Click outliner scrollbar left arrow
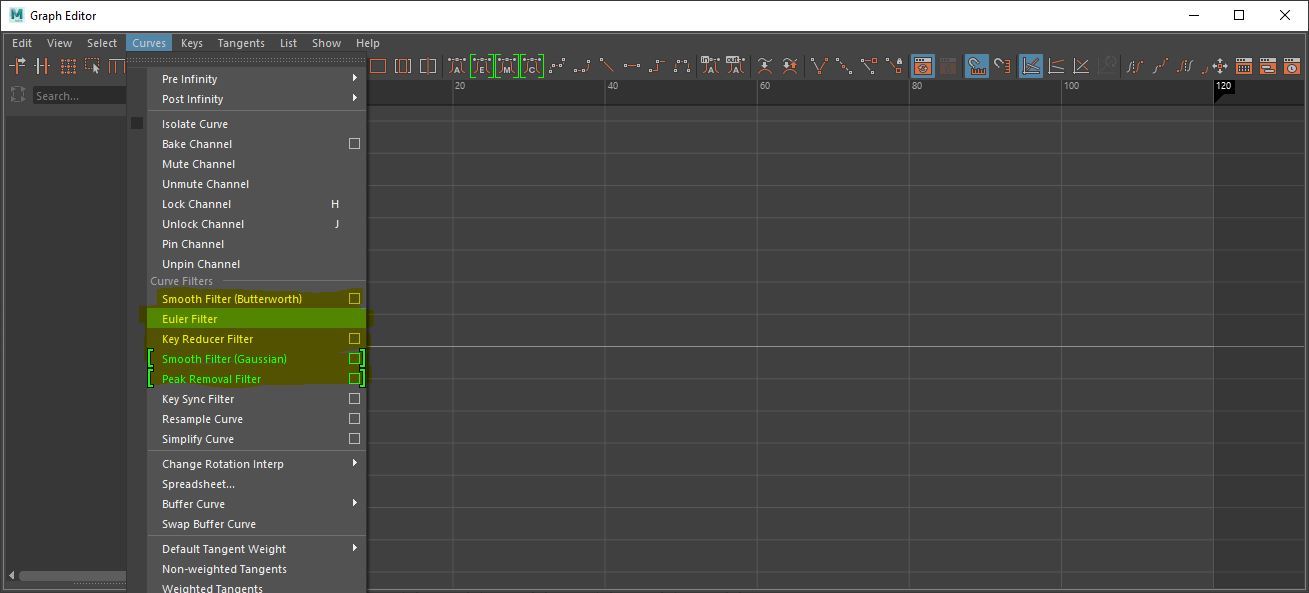This screenshot has height=593, width=1309. pyautogui.click(x=12, y=575)
